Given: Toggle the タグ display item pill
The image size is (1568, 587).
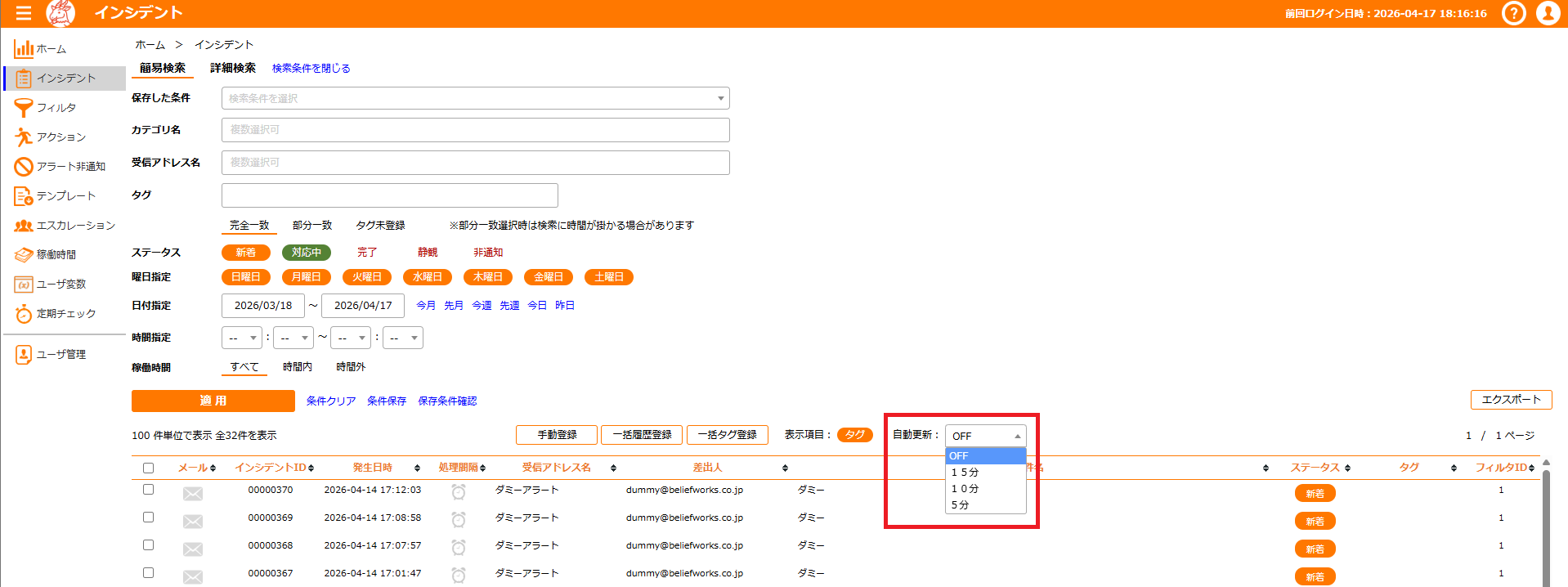Looking at the screenshot, I should pos(855,435).
